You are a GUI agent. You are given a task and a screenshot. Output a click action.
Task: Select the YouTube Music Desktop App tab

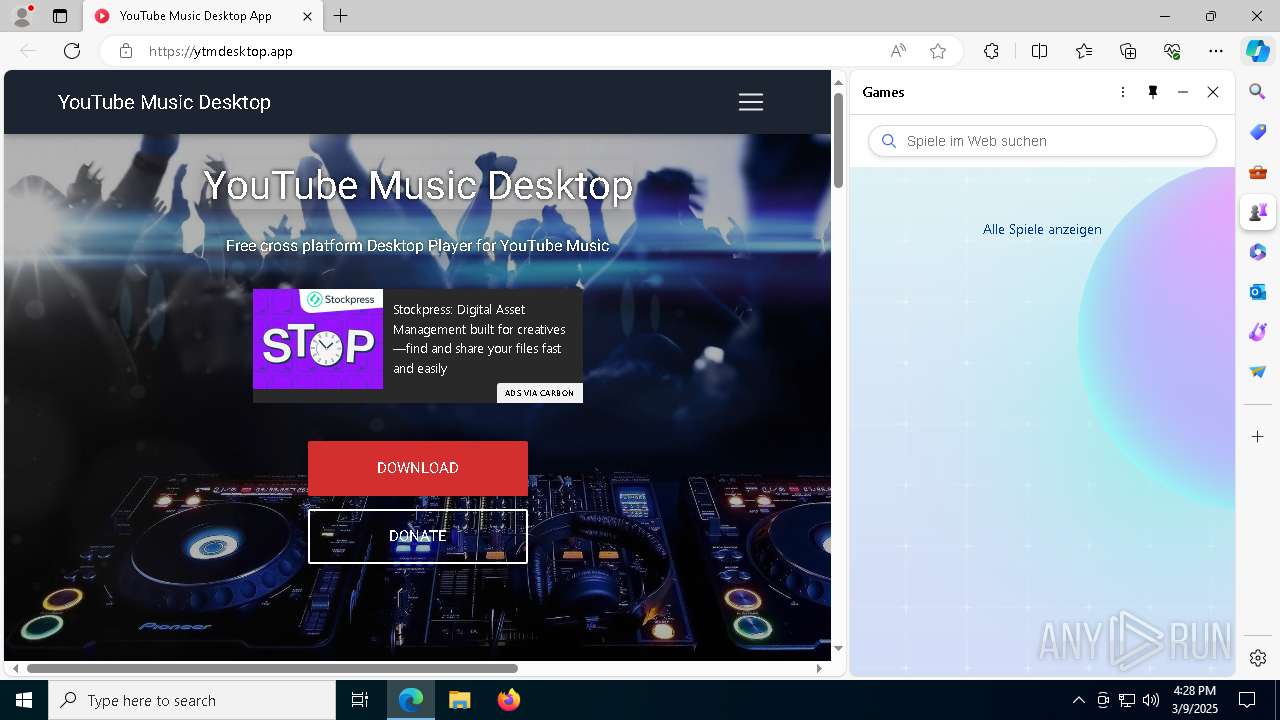203,16
